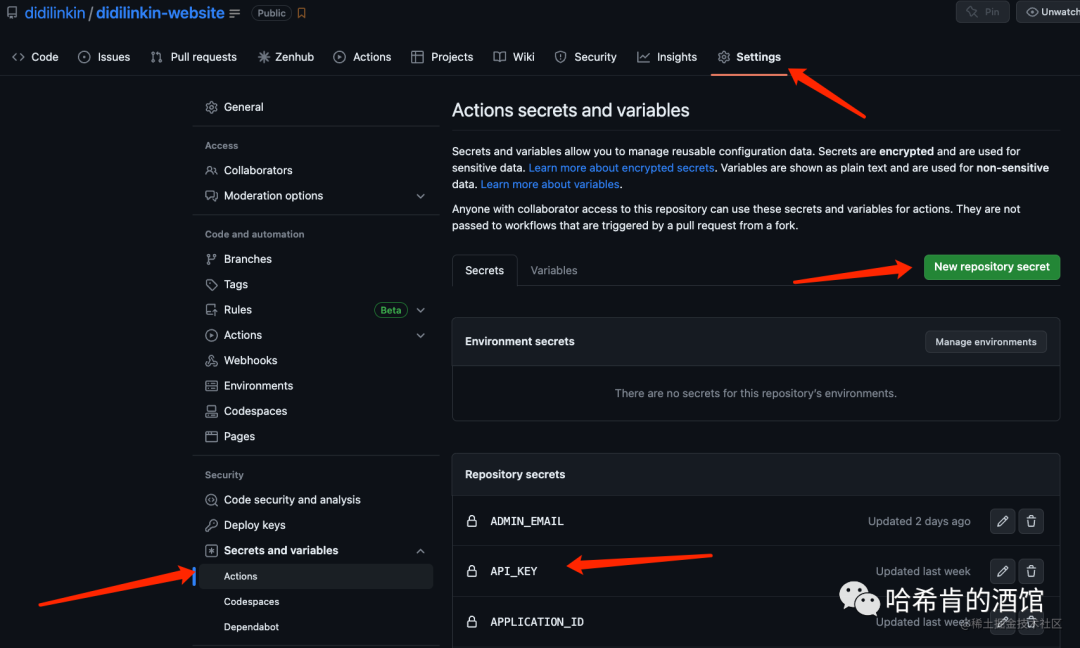Click the Unwatch button
1080x648 pixels.
tap(1048, 12)
